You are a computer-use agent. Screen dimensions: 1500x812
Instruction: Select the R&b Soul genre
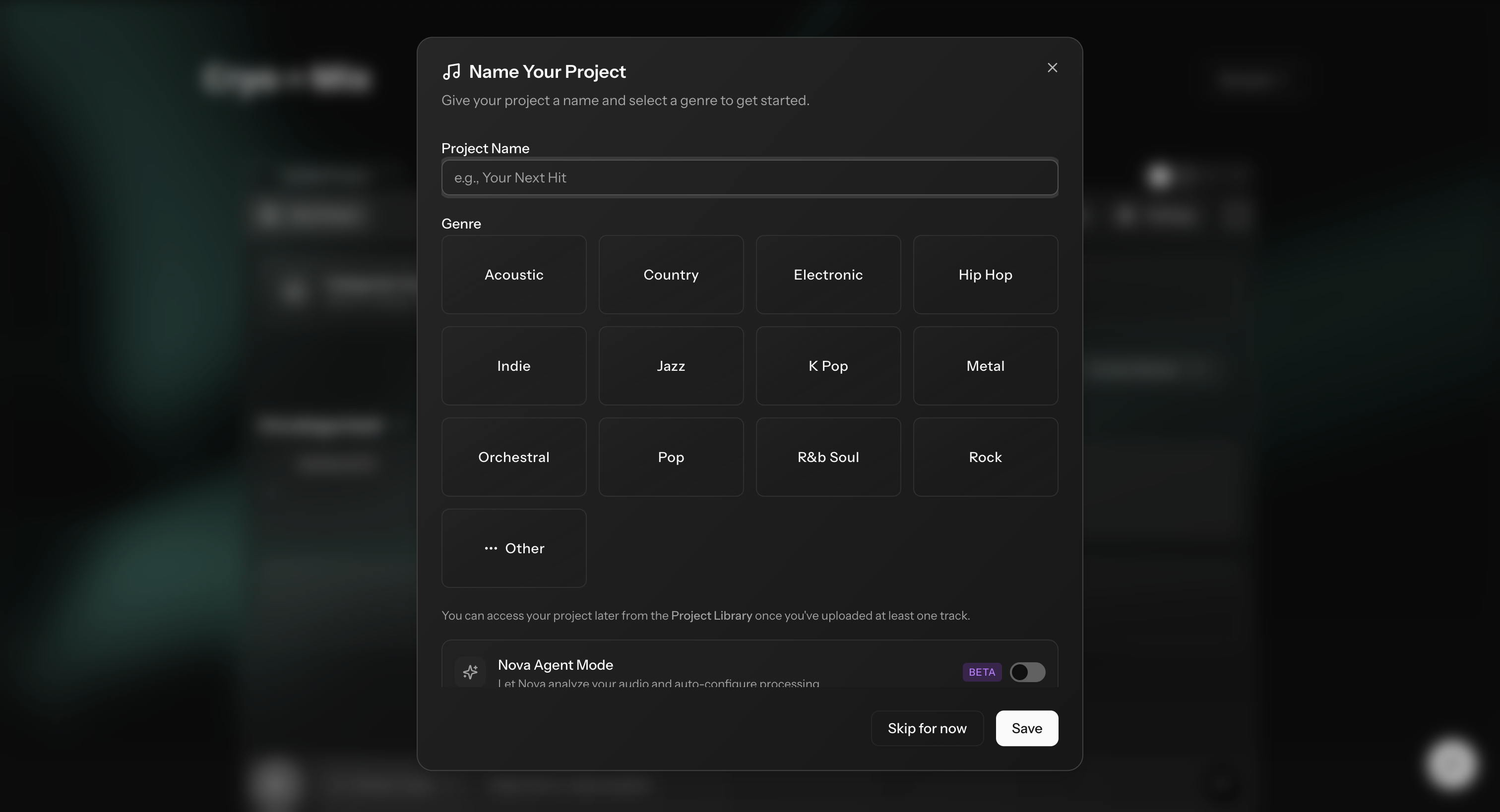pyautogui.click(x=828, y=457)
